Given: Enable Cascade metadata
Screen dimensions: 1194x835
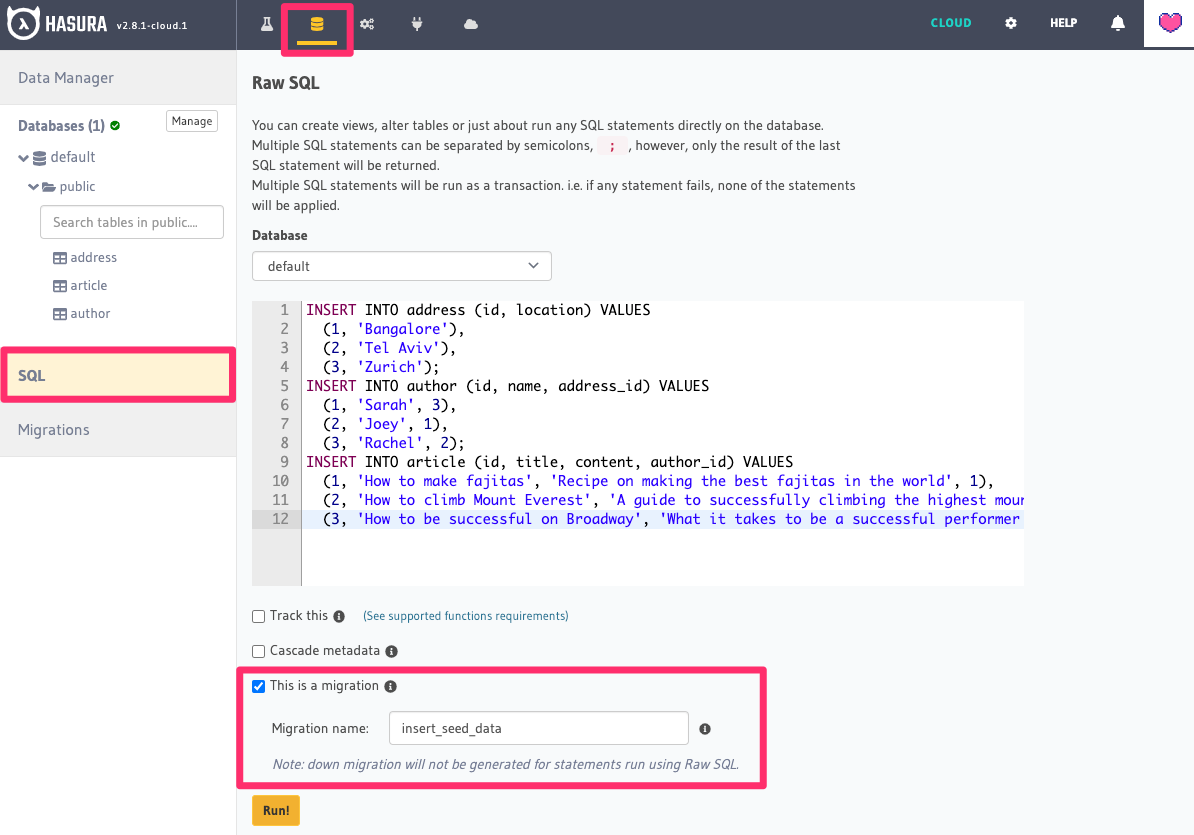Looking at the screenshot, I should click(258, 651).
